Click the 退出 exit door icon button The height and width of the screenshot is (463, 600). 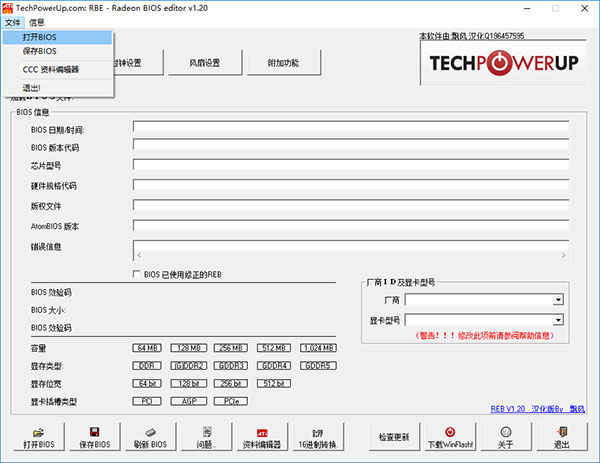click(562, 437)
